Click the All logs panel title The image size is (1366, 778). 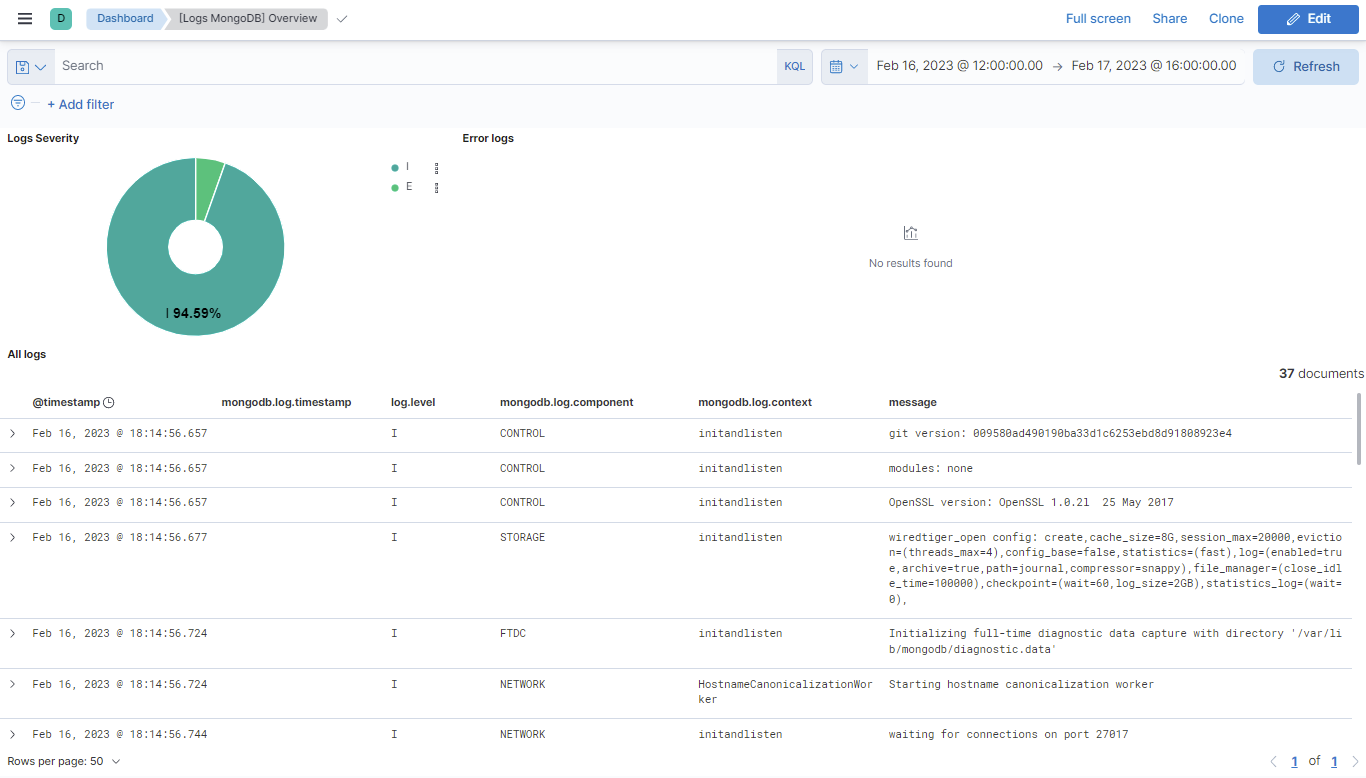click(x=27, y=354)
